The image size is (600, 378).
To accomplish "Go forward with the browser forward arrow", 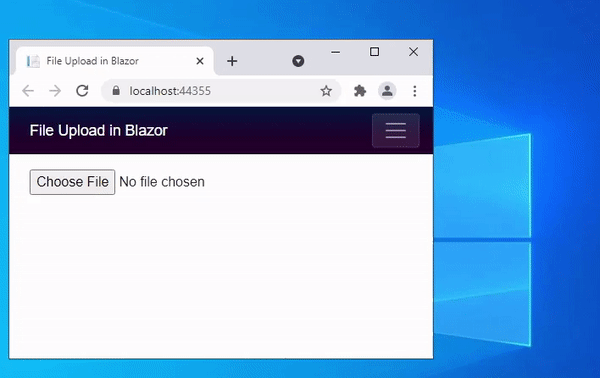I will (x=55, y=91).
